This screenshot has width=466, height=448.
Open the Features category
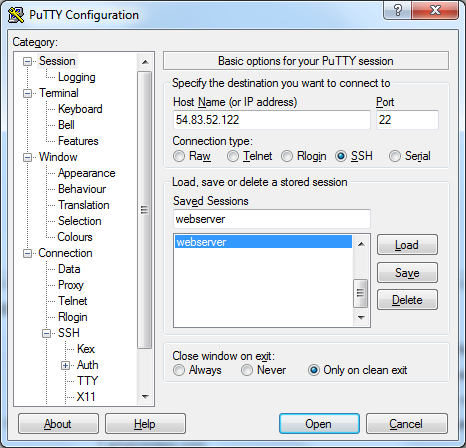[78, 141]
